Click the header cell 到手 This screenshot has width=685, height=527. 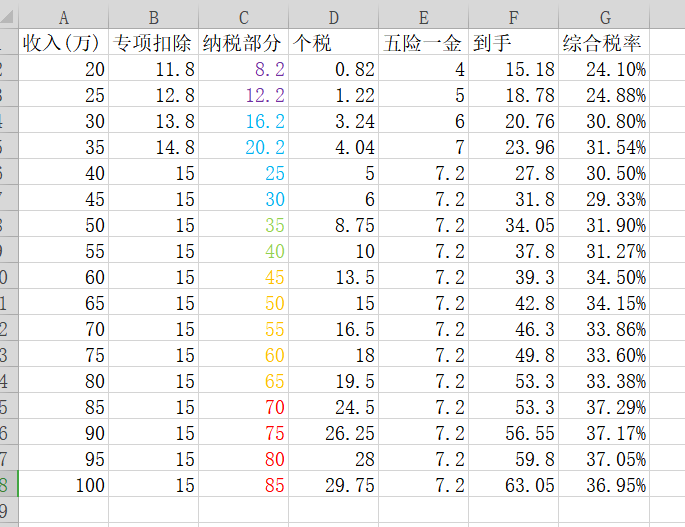(x=513, y=42)
